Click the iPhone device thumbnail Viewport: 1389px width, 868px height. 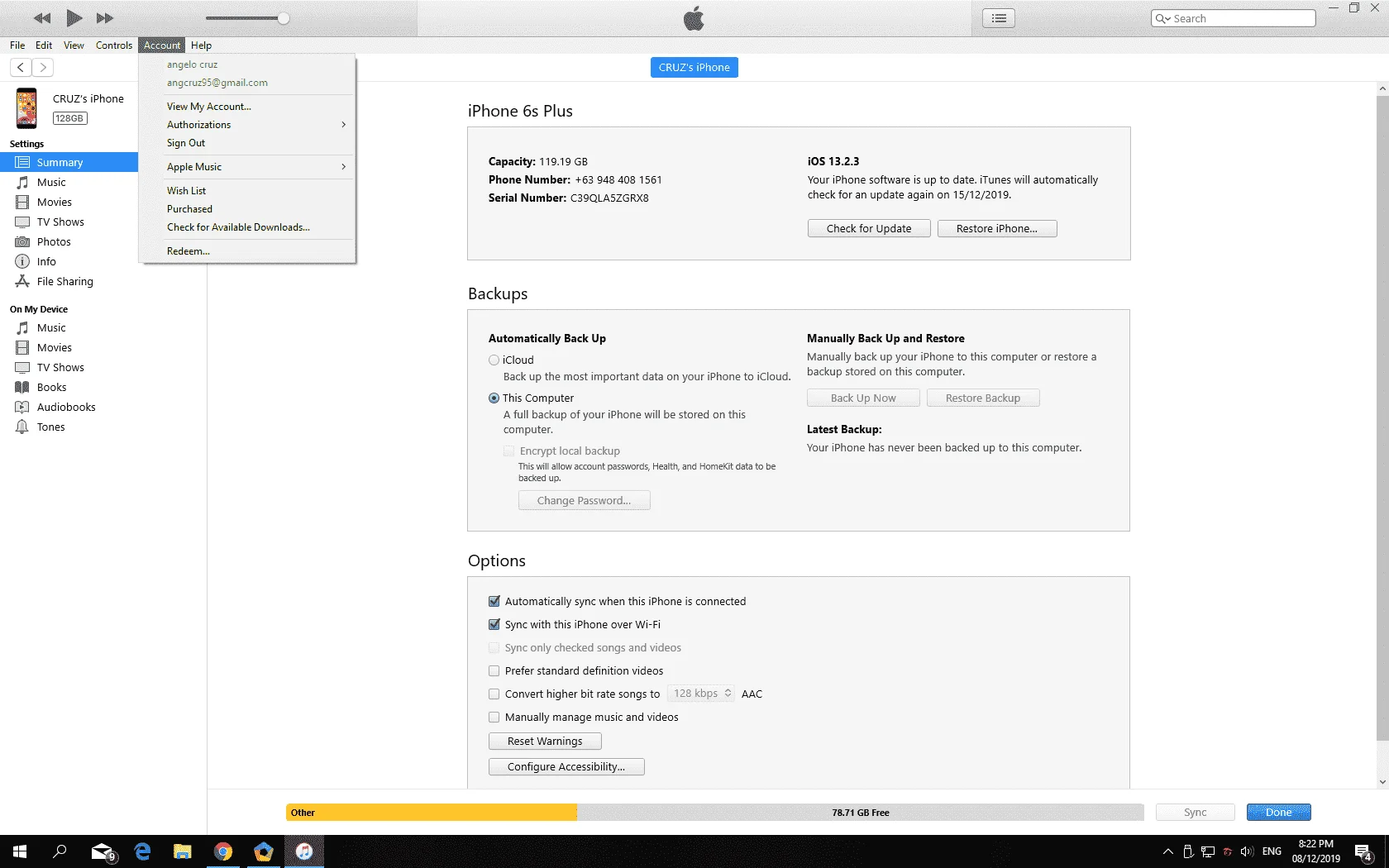coord(26,108)
